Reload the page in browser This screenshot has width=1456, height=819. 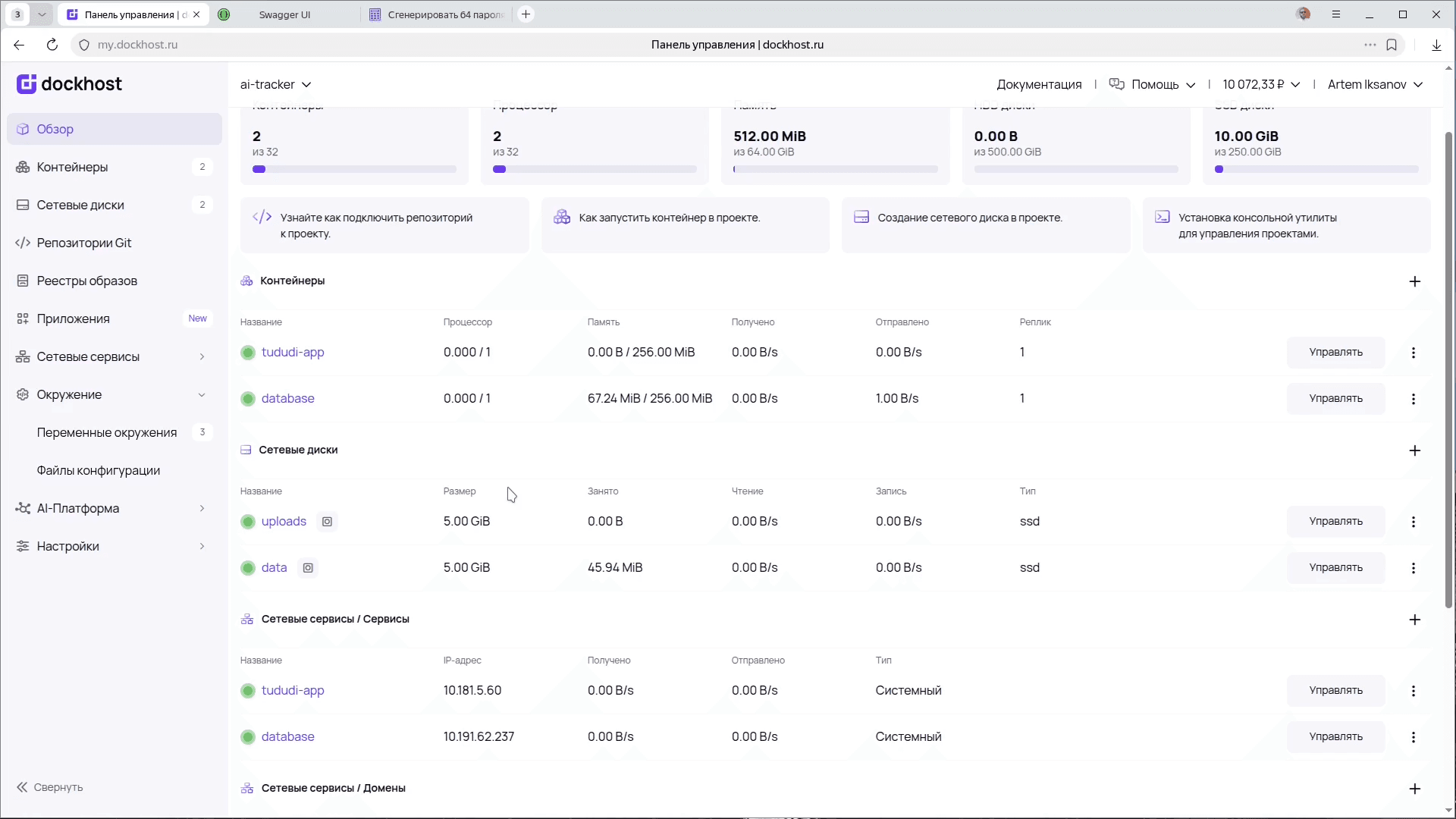click(52, 45)
